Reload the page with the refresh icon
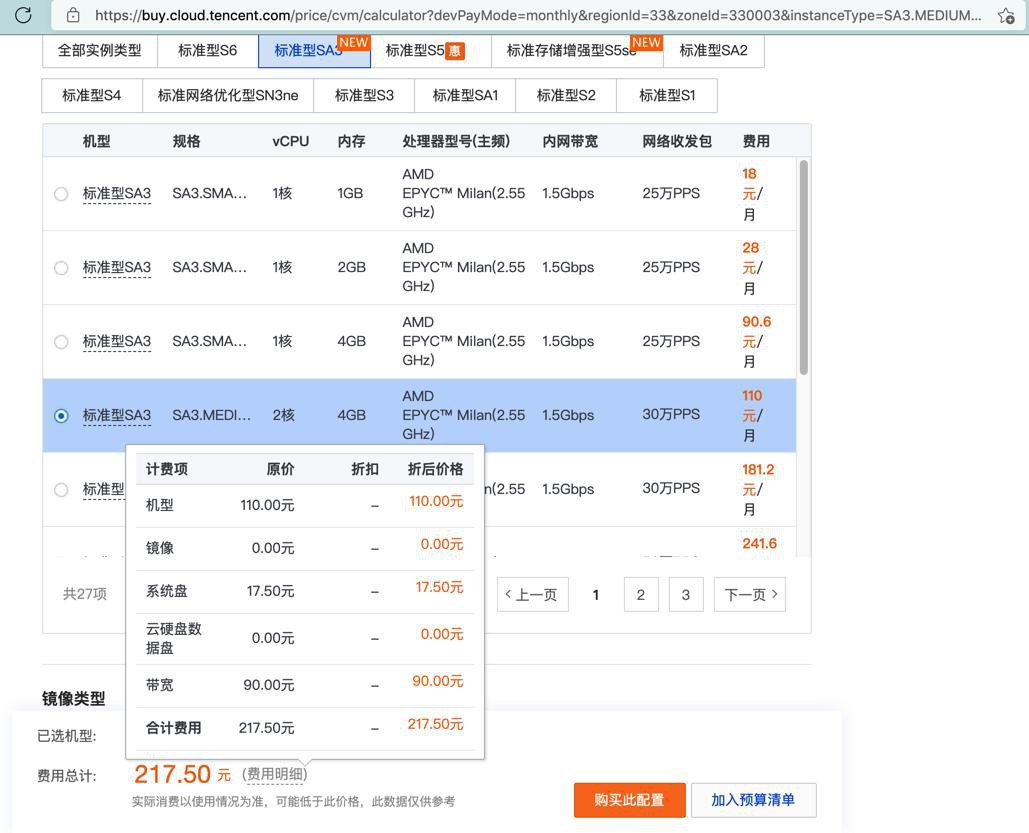This screenshot has height=833, width=1029. [x=22, y=15]
